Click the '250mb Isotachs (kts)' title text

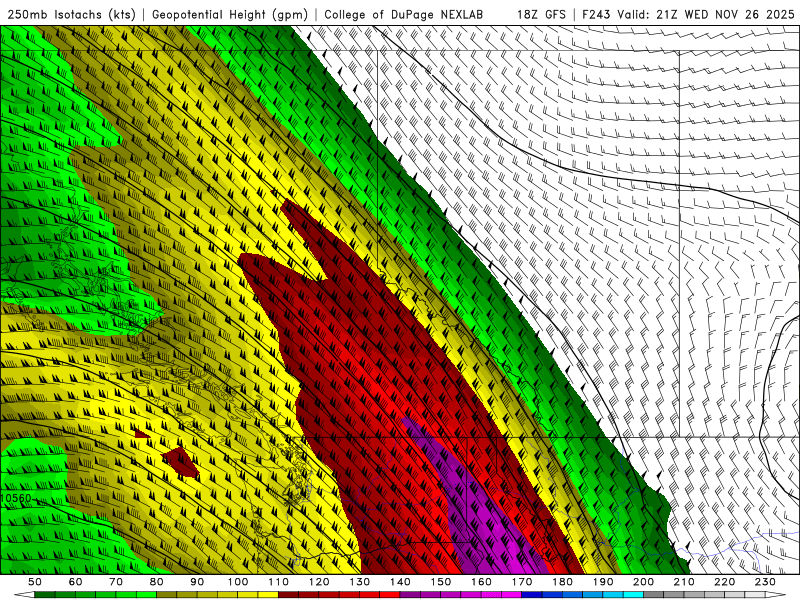point(72,15)
